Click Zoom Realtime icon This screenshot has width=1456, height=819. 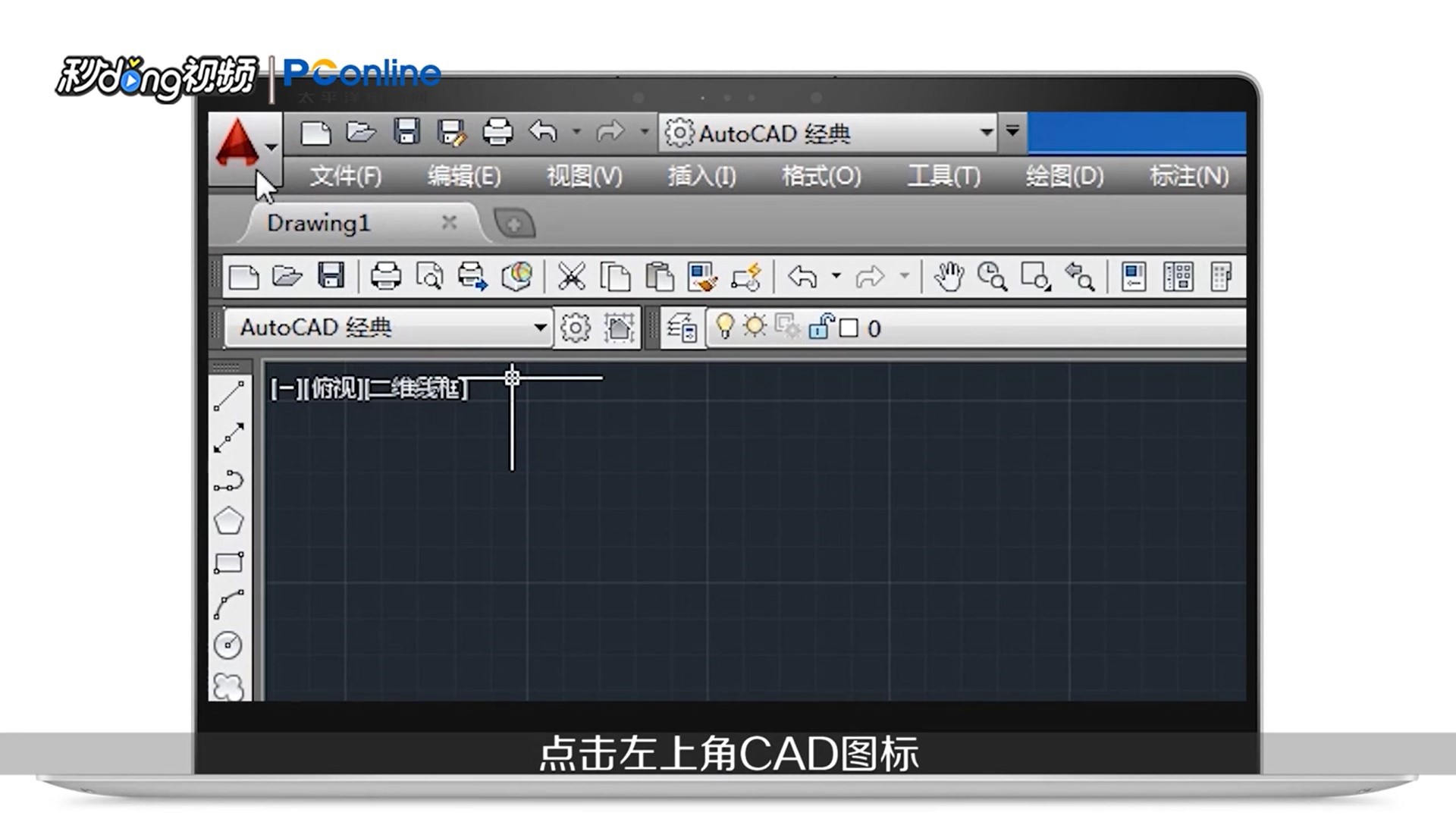click(x=992, y=277)
